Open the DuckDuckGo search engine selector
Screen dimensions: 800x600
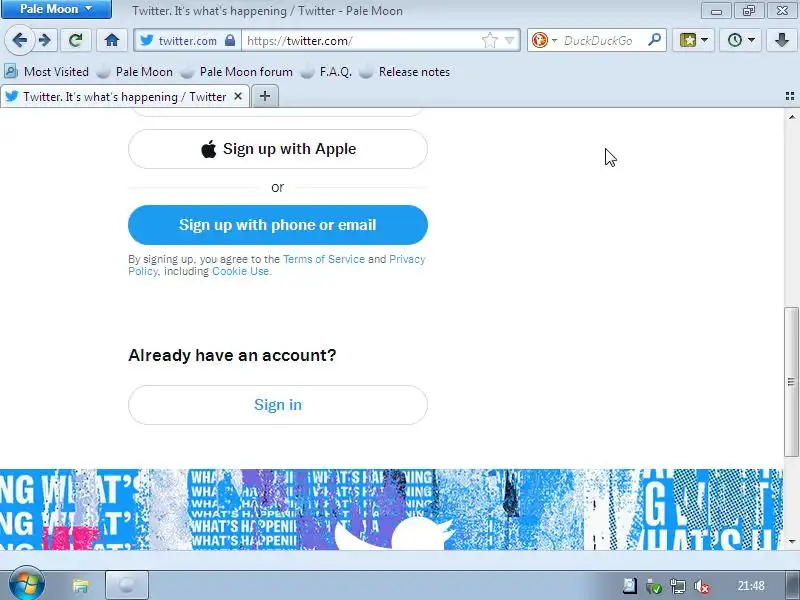(544, 40)
